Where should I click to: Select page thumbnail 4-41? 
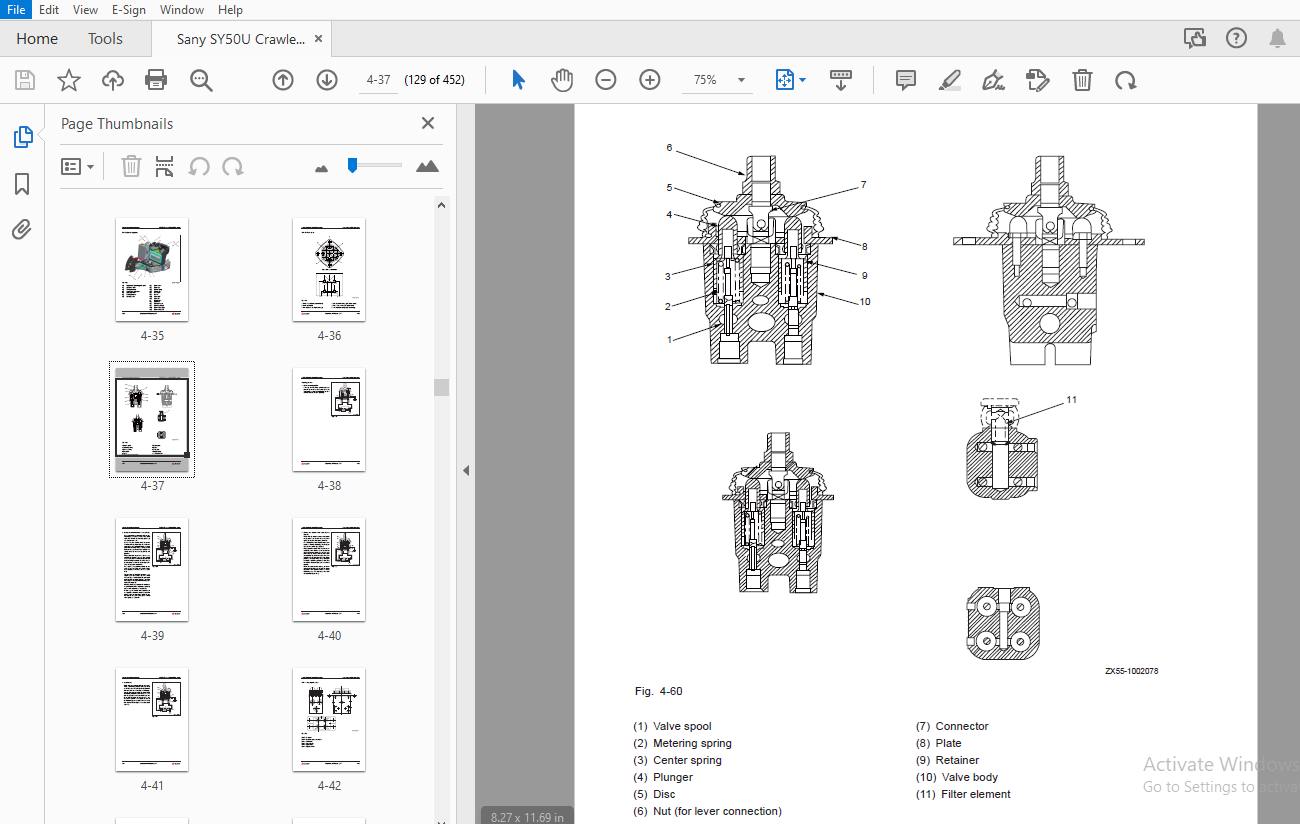coord(152,719)
